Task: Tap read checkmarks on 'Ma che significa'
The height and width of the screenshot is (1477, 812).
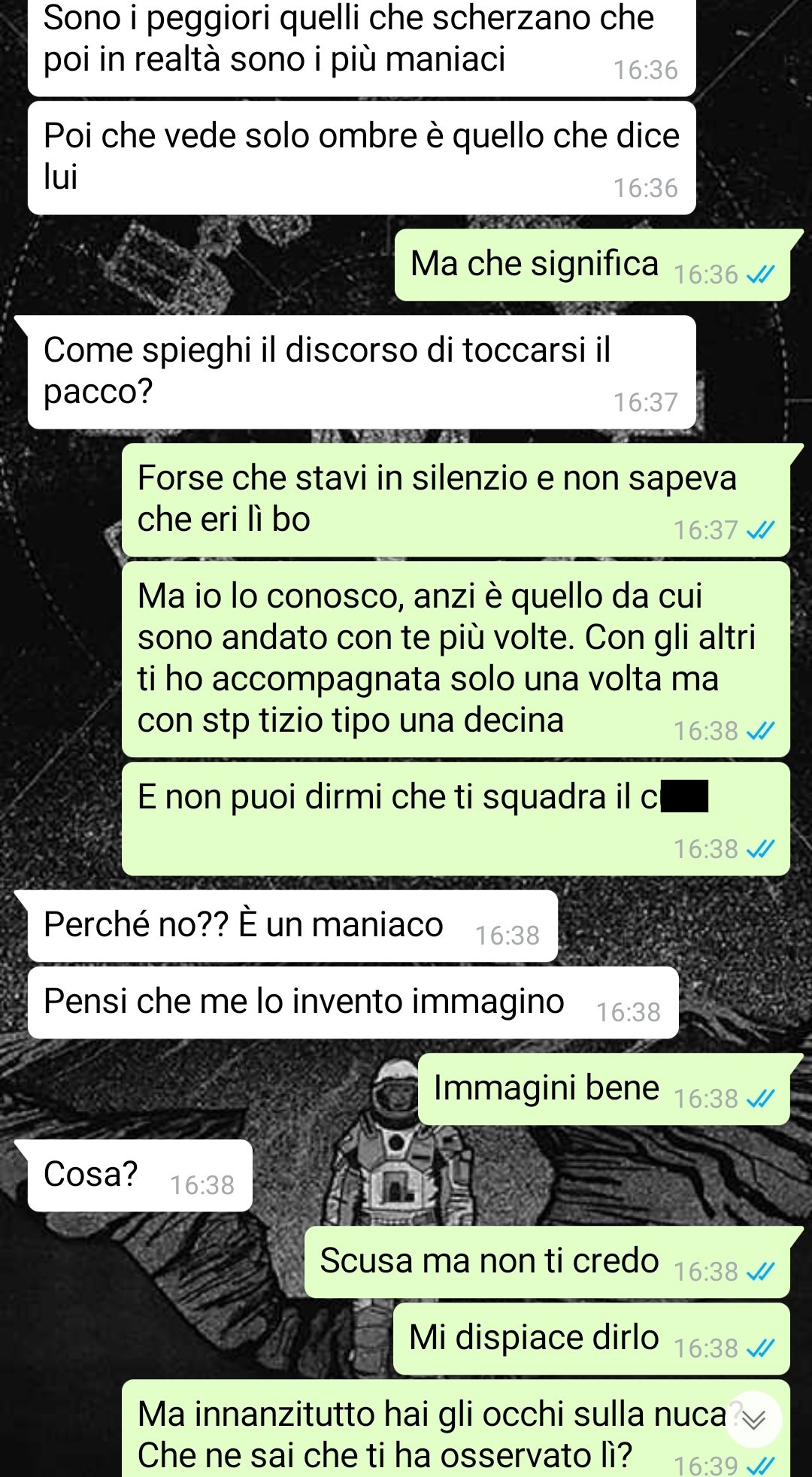Action: (x=760, y=275)
